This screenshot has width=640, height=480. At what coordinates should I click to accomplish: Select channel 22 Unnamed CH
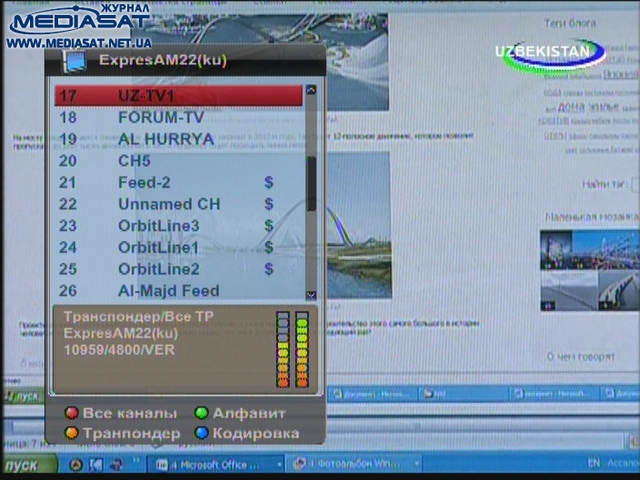(178, 204)
